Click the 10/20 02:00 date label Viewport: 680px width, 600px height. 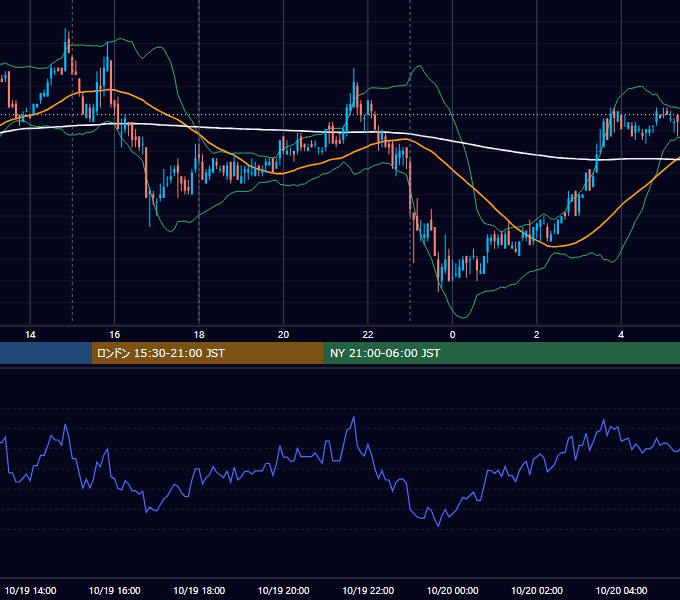[537, 590]
